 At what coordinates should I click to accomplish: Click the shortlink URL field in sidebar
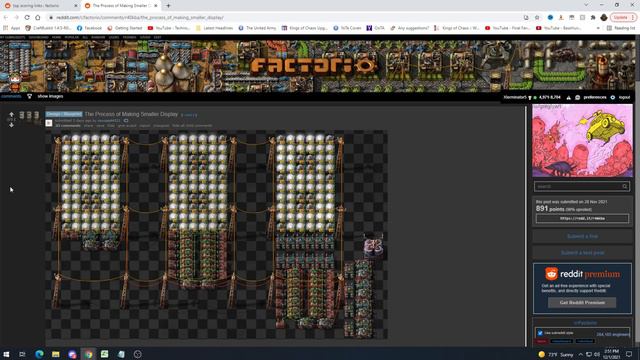tap(582, 219)
